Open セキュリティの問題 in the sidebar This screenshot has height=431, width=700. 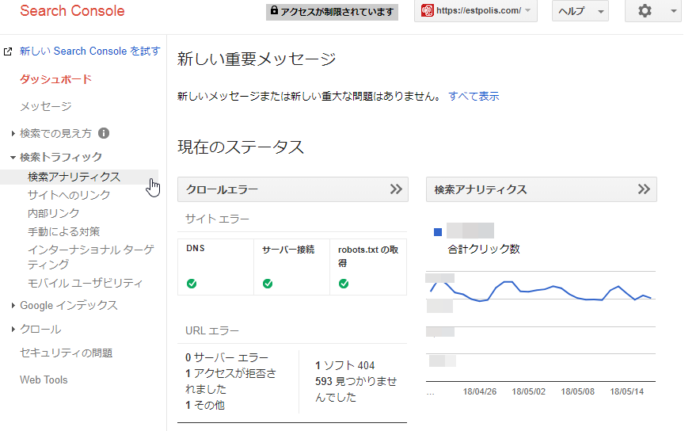pyautogui.click(x=66, y=353)
